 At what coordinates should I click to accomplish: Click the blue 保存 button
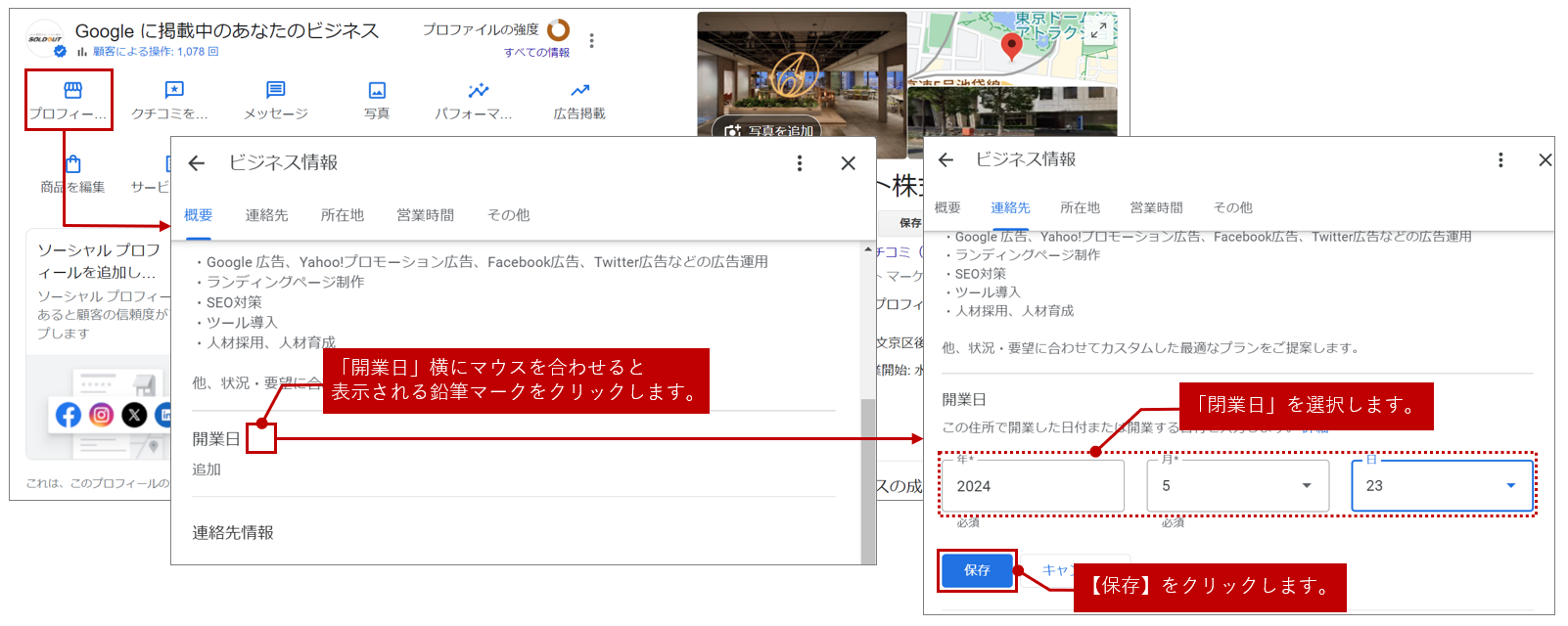point(977,570)
